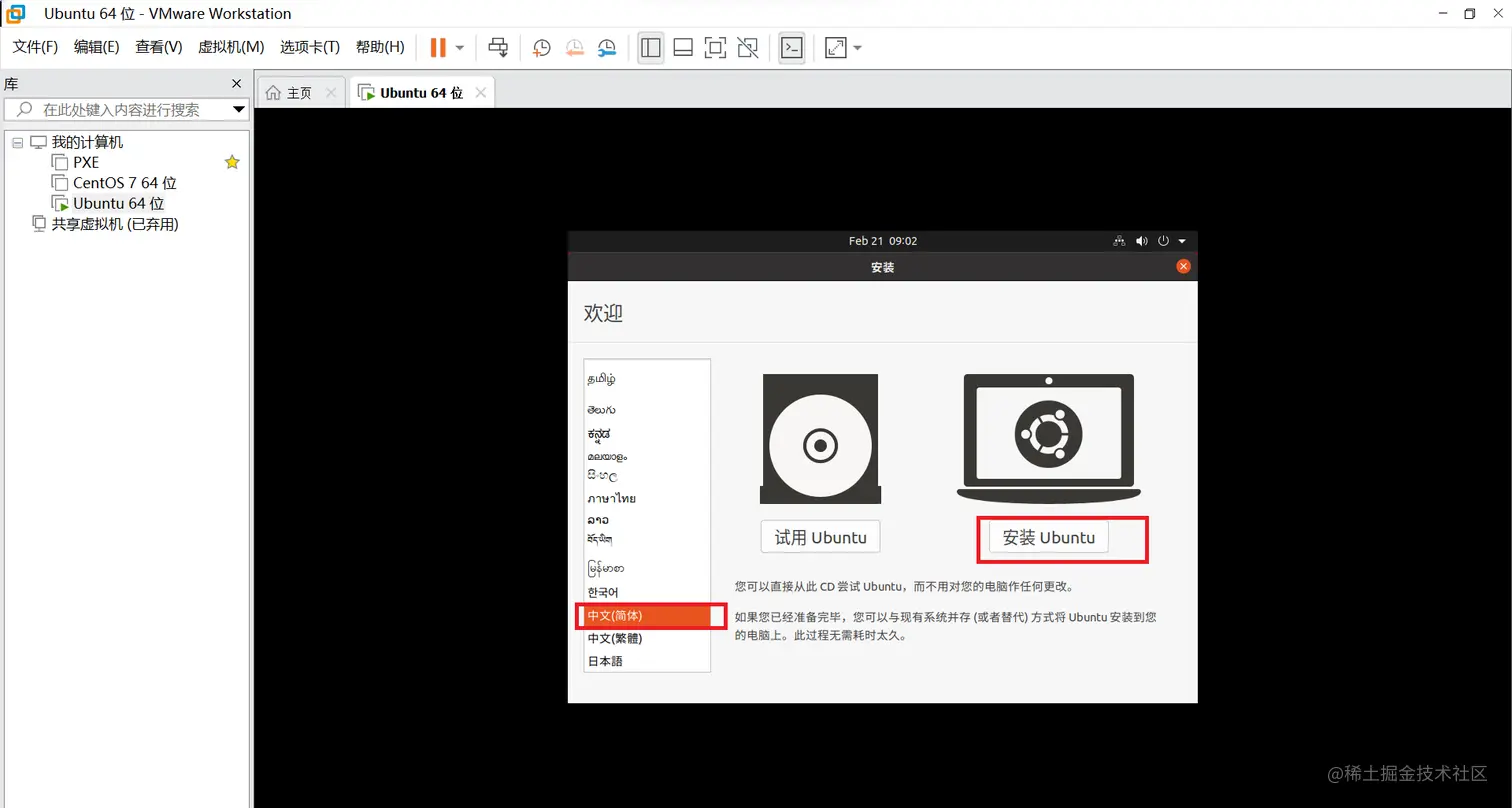This screenshot has width=1512, height=808.
Task: Open the 帮助(H) menu
Action: 380,47
